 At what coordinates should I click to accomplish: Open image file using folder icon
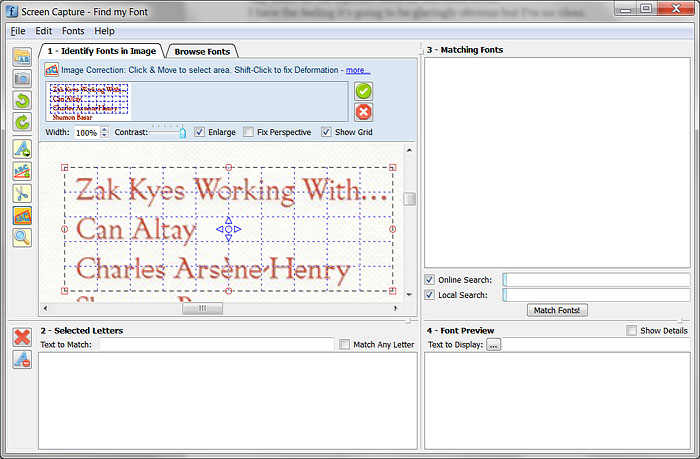[x=22, y=57]
